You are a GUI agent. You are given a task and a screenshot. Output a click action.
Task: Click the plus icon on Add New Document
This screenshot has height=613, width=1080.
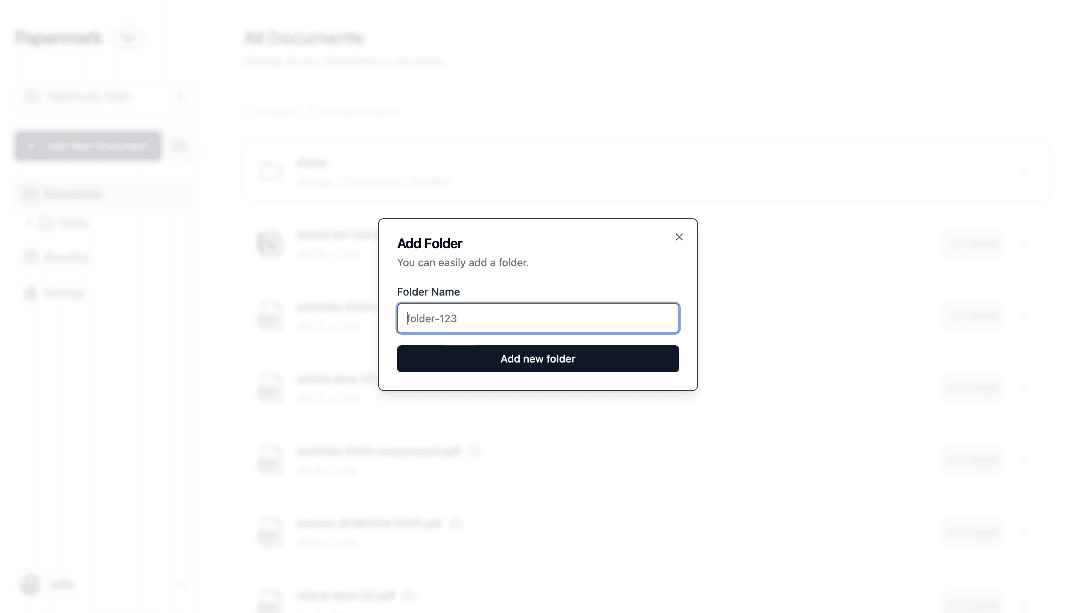click(30, 145)
